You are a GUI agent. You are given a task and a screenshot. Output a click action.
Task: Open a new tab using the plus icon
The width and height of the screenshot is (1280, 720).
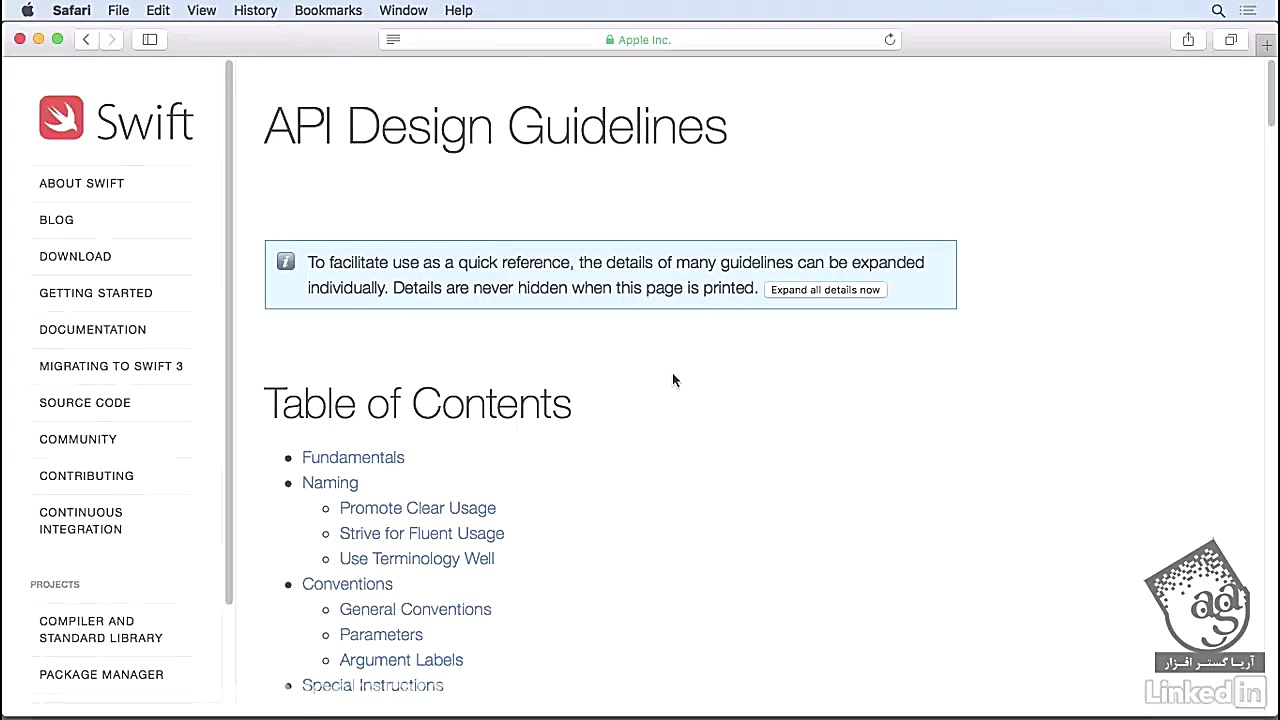tap(1267, 45)
